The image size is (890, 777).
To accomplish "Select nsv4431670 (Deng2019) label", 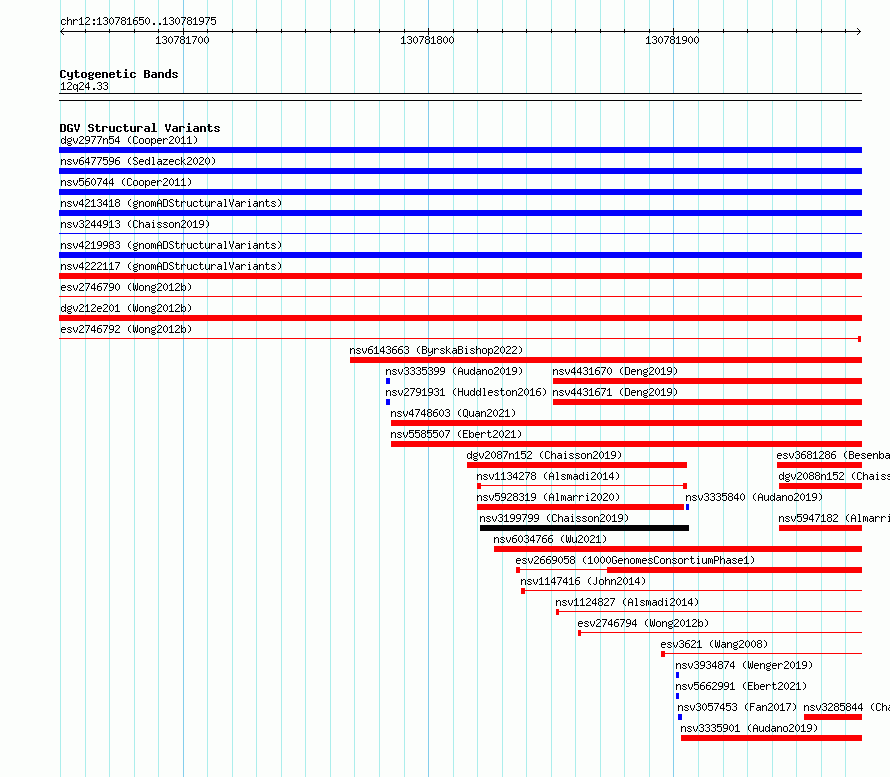I will (615, 371).
